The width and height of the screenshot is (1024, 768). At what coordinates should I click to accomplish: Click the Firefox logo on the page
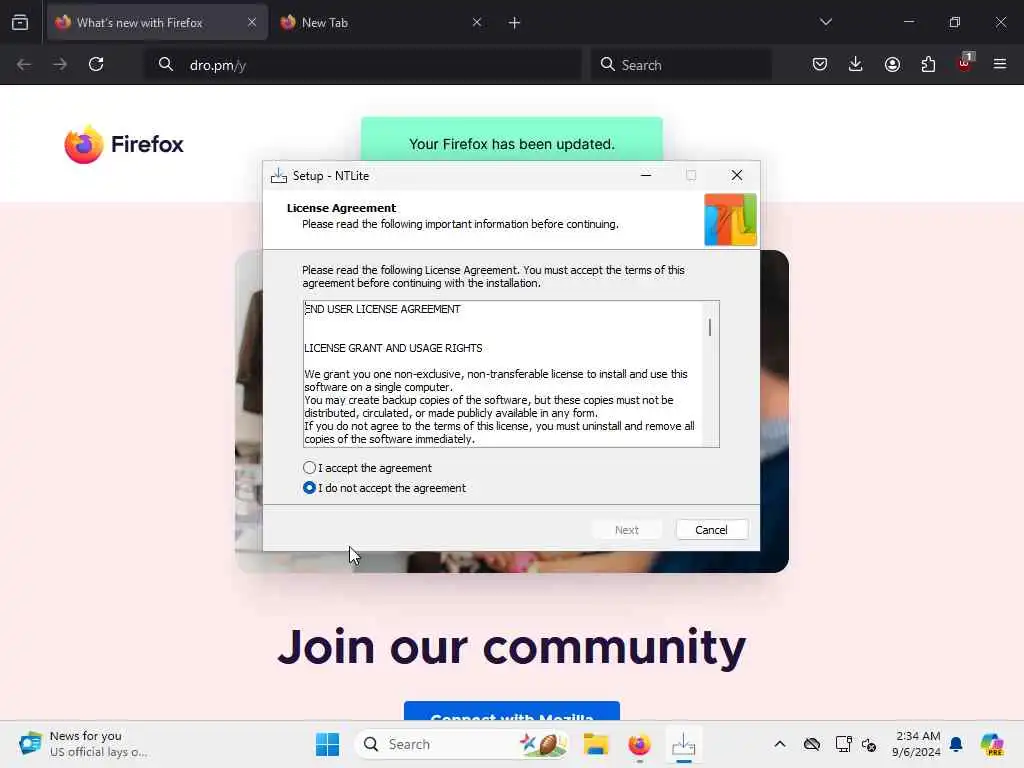point(124,144)
